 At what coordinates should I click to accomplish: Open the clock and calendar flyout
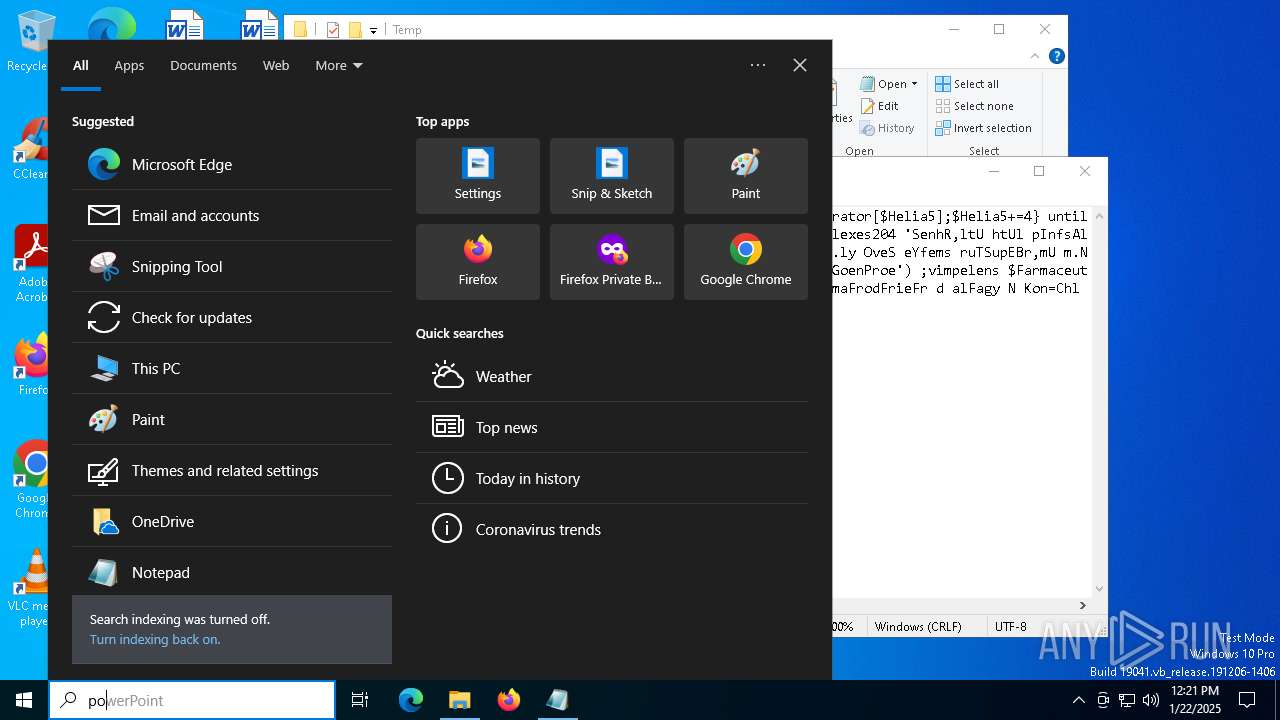coord(1194,700)
